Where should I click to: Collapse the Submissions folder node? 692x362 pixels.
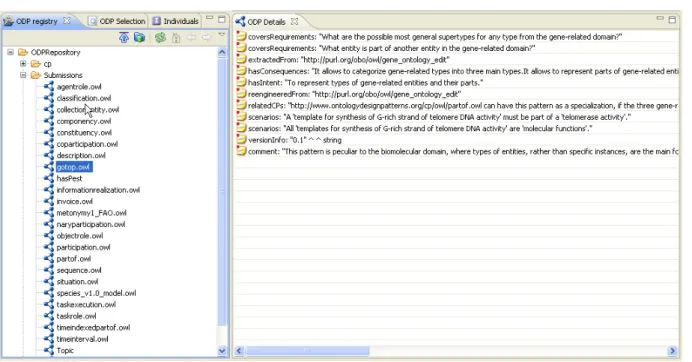pos(23,75)
